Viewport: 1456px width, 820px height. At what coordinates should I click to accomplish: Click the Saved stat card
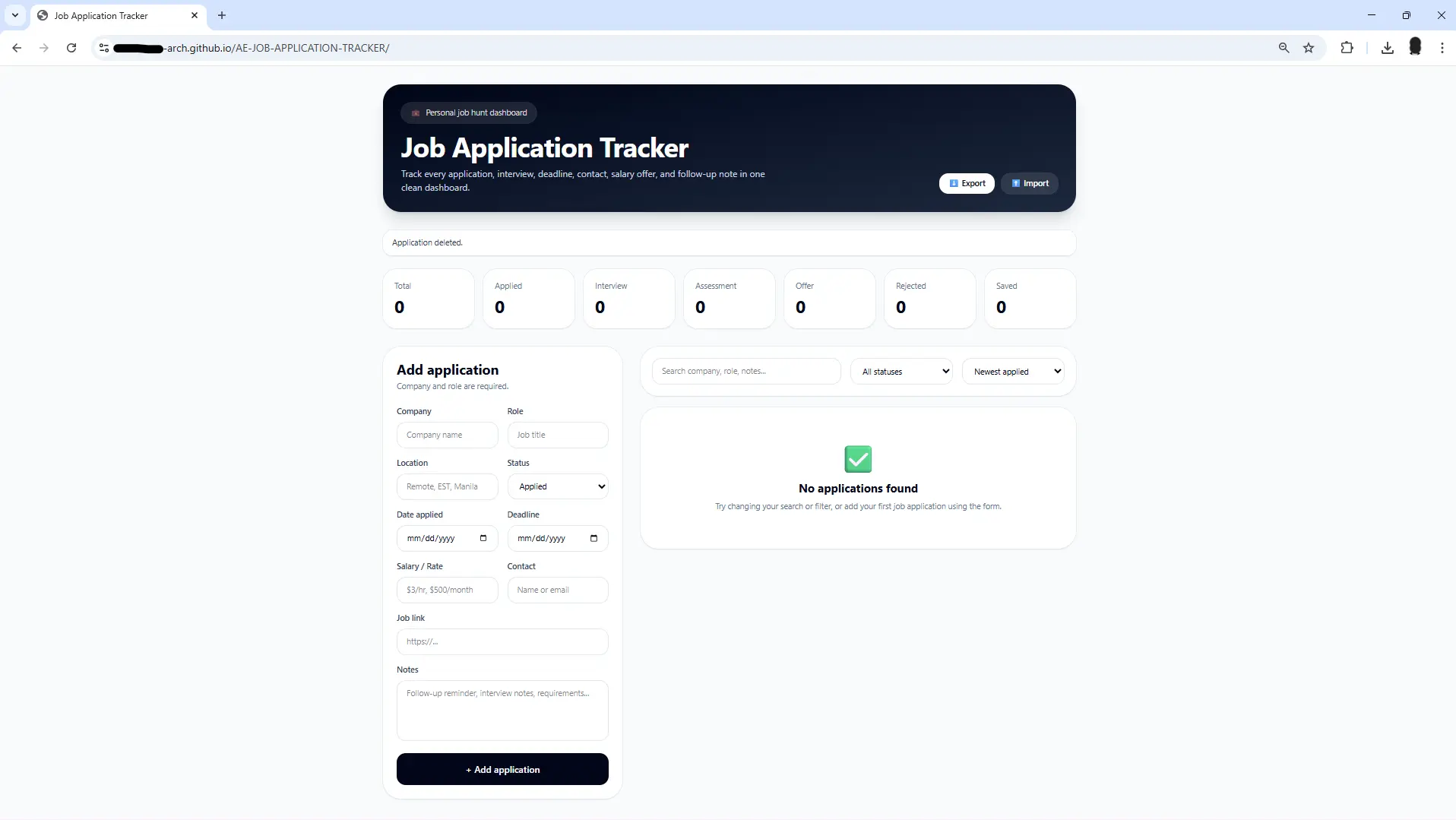[x=1030, y=299]
